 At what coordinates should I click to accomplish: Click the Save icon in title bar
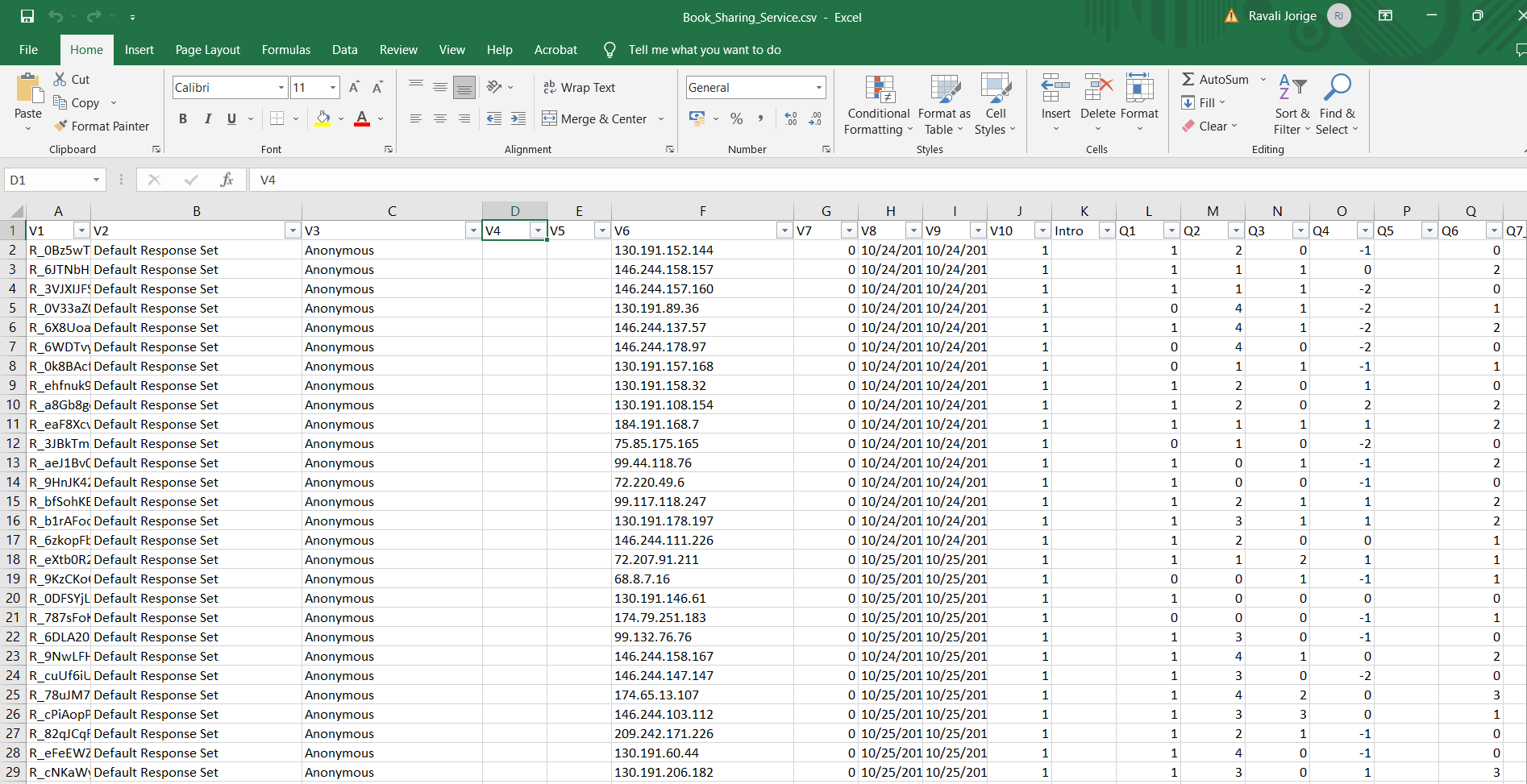tap(27, 16)
